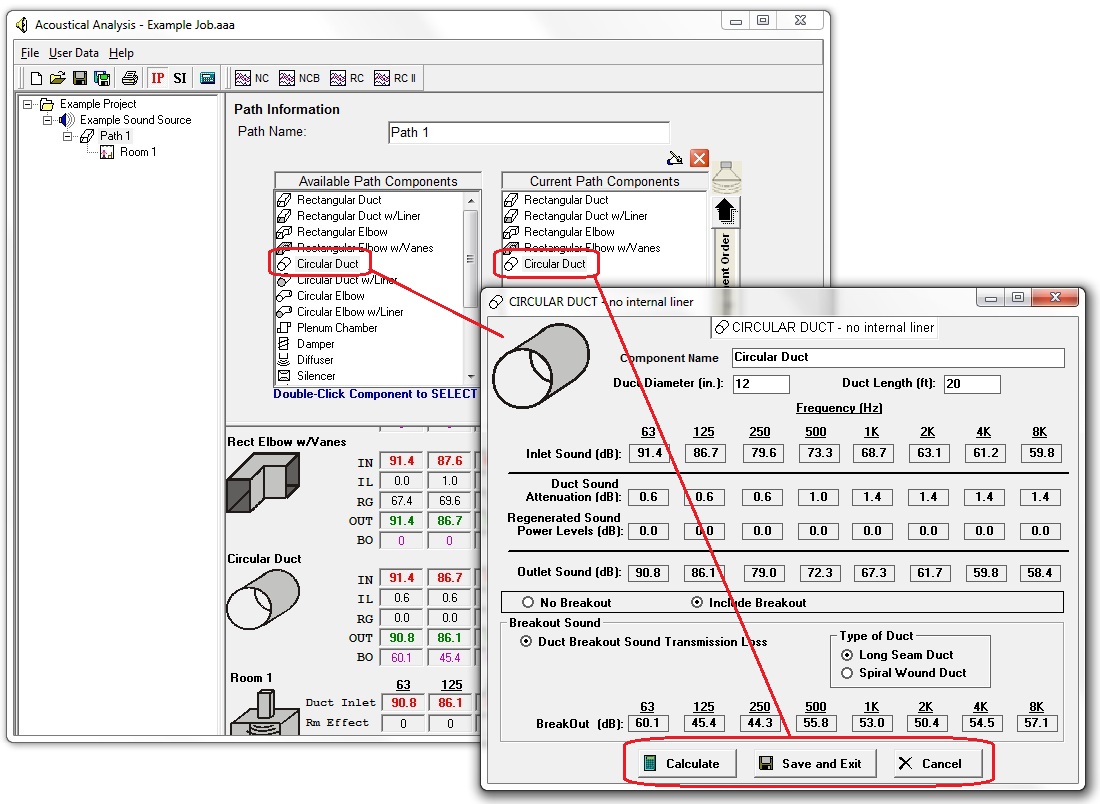Click the Duct Length input field
1100x804 pixels.
pos(972,384)
